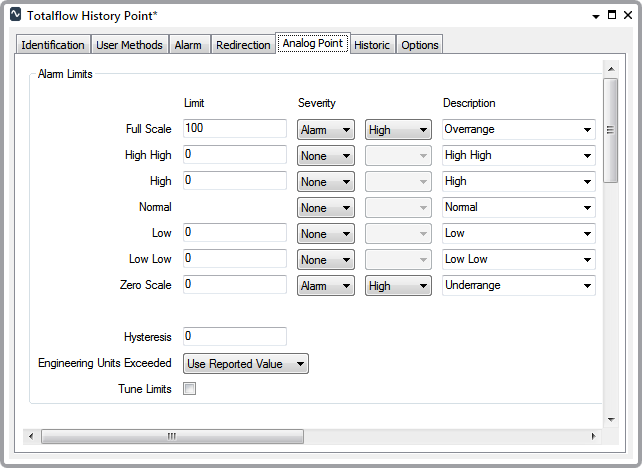The height and width of the screenshot is (468, 642).
Task: Click the Hysteresis input field
Action: click(x=235, y=337)
